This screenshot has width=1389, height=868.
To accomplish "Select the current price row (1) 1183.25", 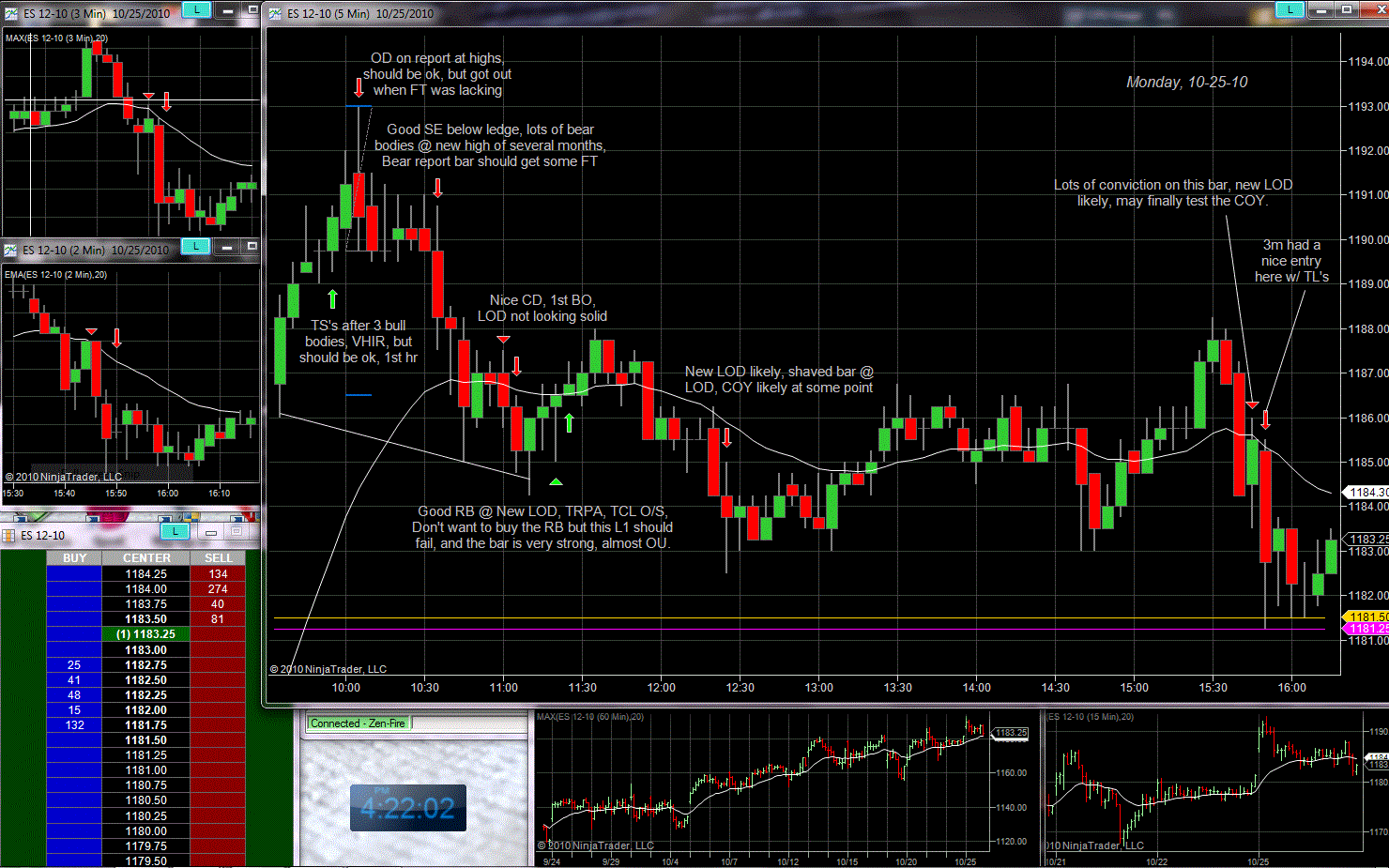I will click(x=145, y=634).
